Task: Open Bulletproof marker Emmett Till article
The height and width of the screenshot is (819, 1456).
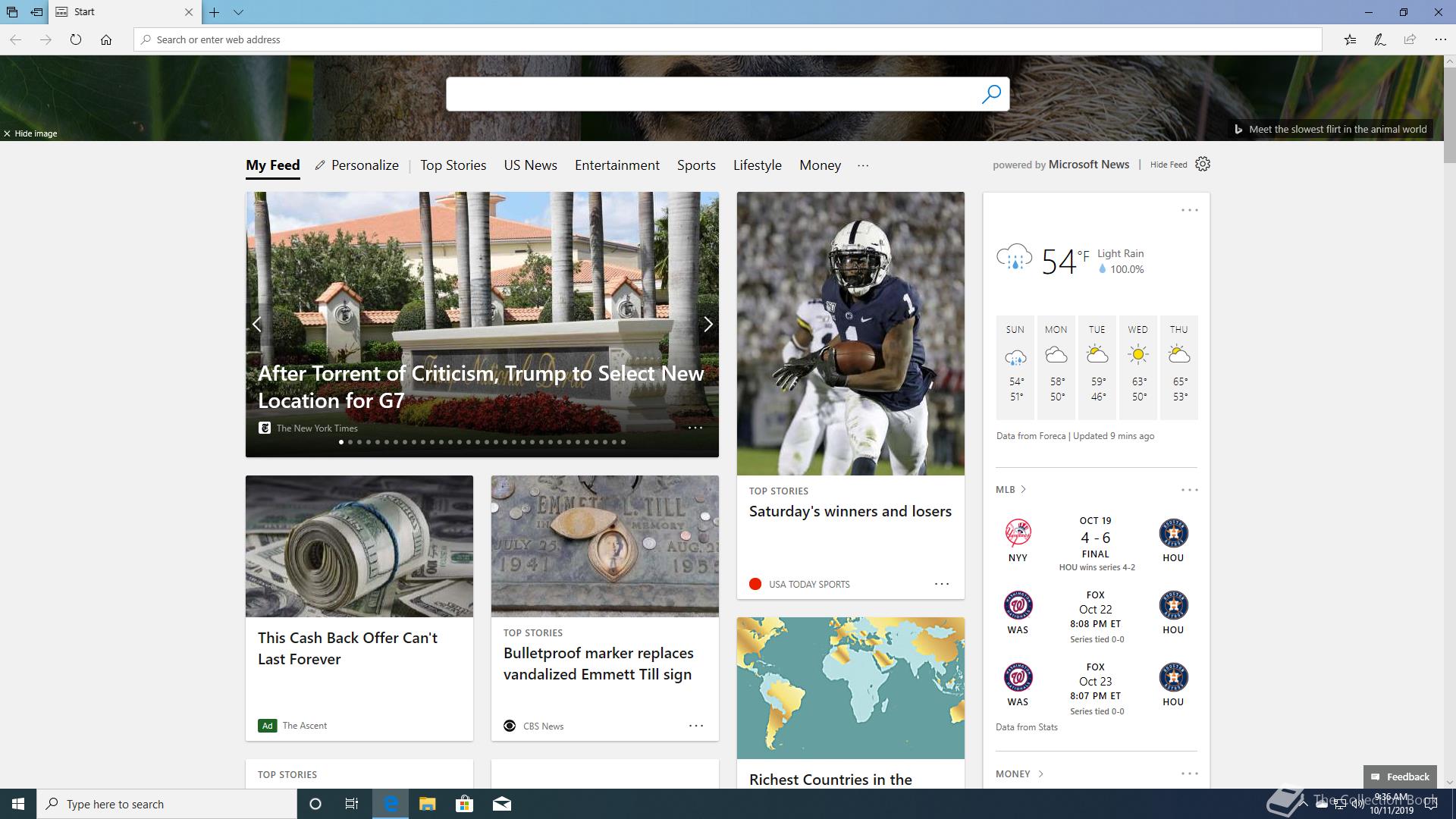Action: click(598, 664)
